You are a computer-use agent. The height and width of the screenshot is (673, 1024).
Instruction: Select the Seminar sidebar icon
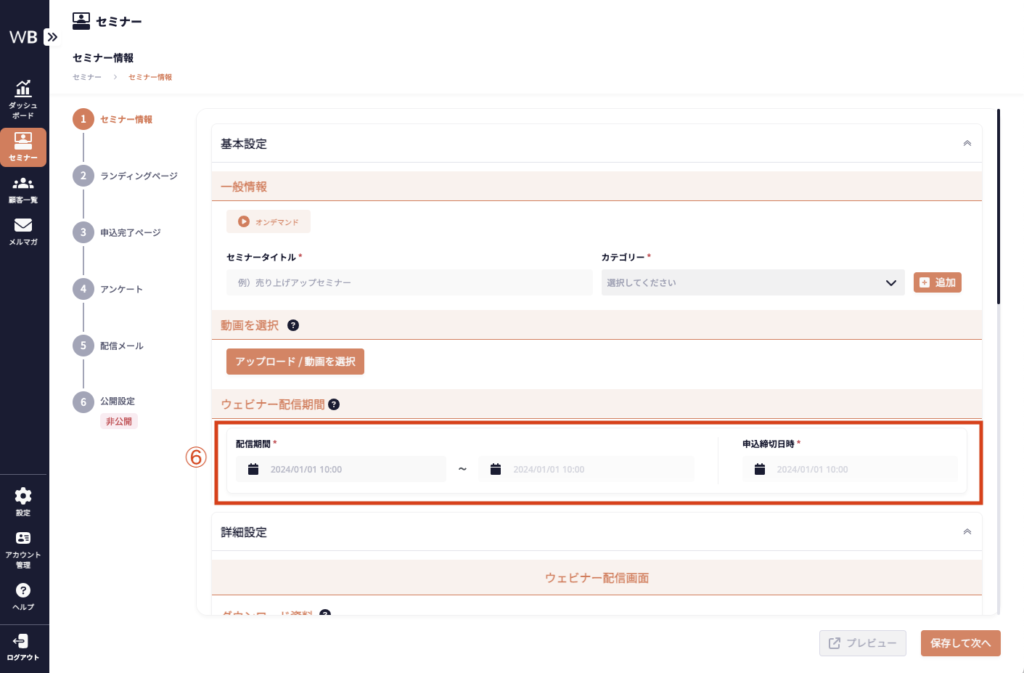coord(23,146)
